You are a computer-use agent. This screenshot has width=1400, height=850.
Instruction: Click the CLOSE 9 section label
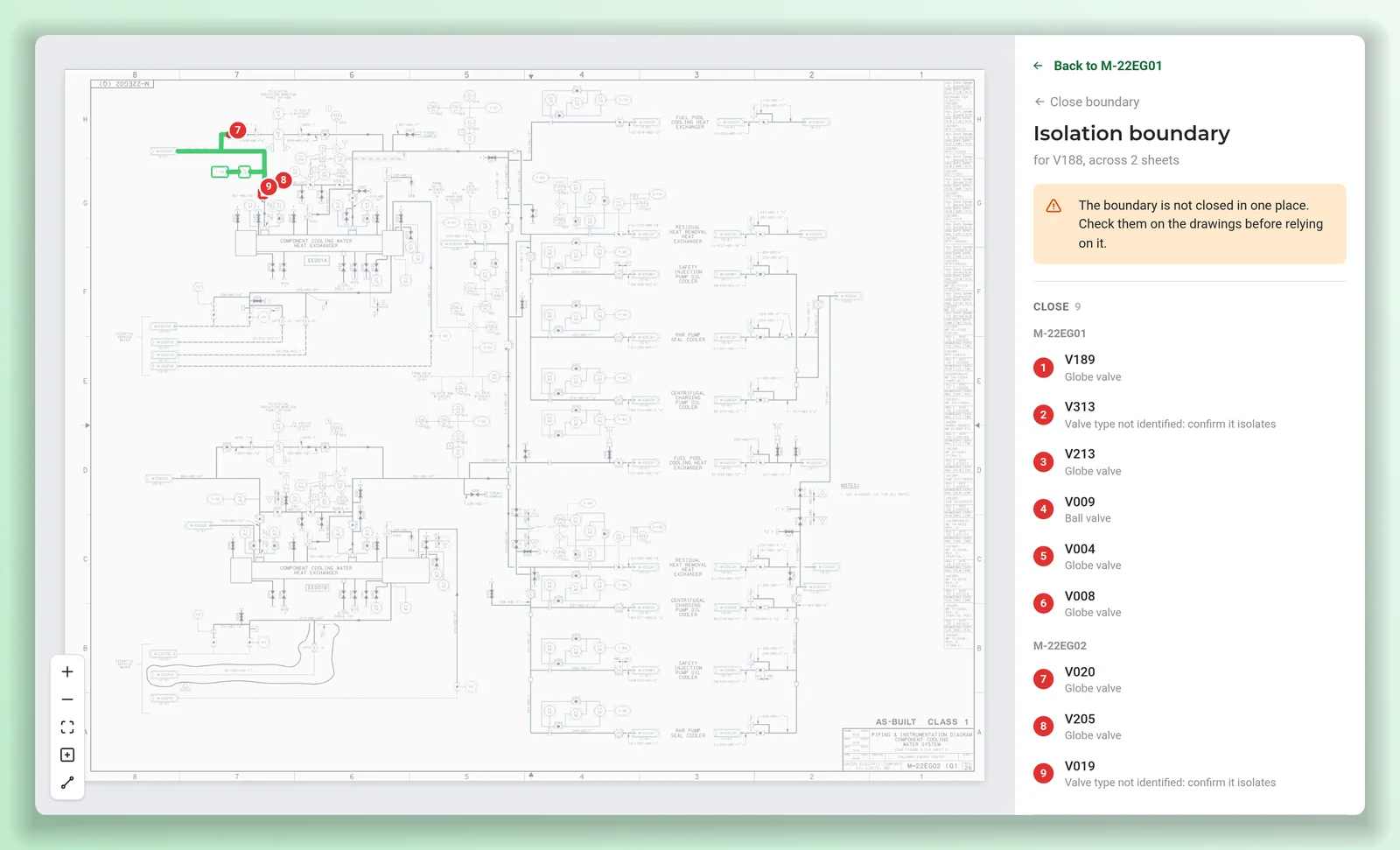click(x=1057, y=306)
